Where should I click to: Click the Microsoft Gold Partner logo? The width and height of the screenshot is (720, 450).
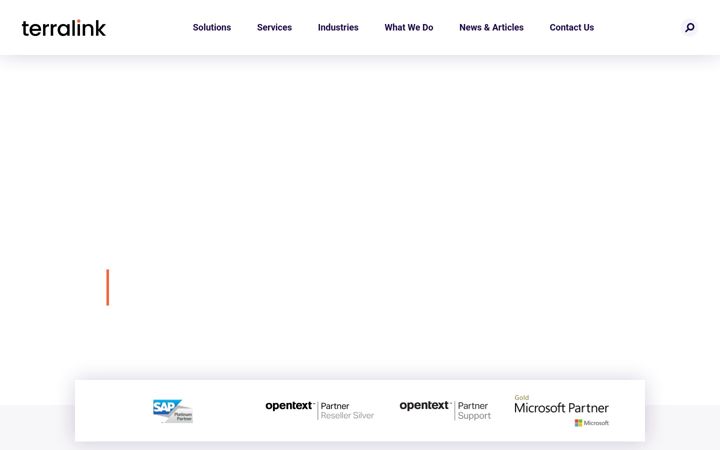(561, 410)
